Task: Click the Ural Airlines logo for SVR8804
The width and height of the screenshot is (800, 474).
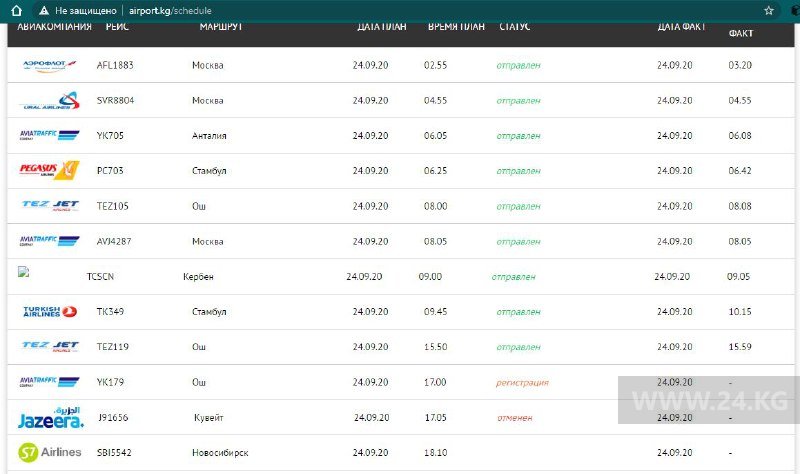Action: point(50,101)
